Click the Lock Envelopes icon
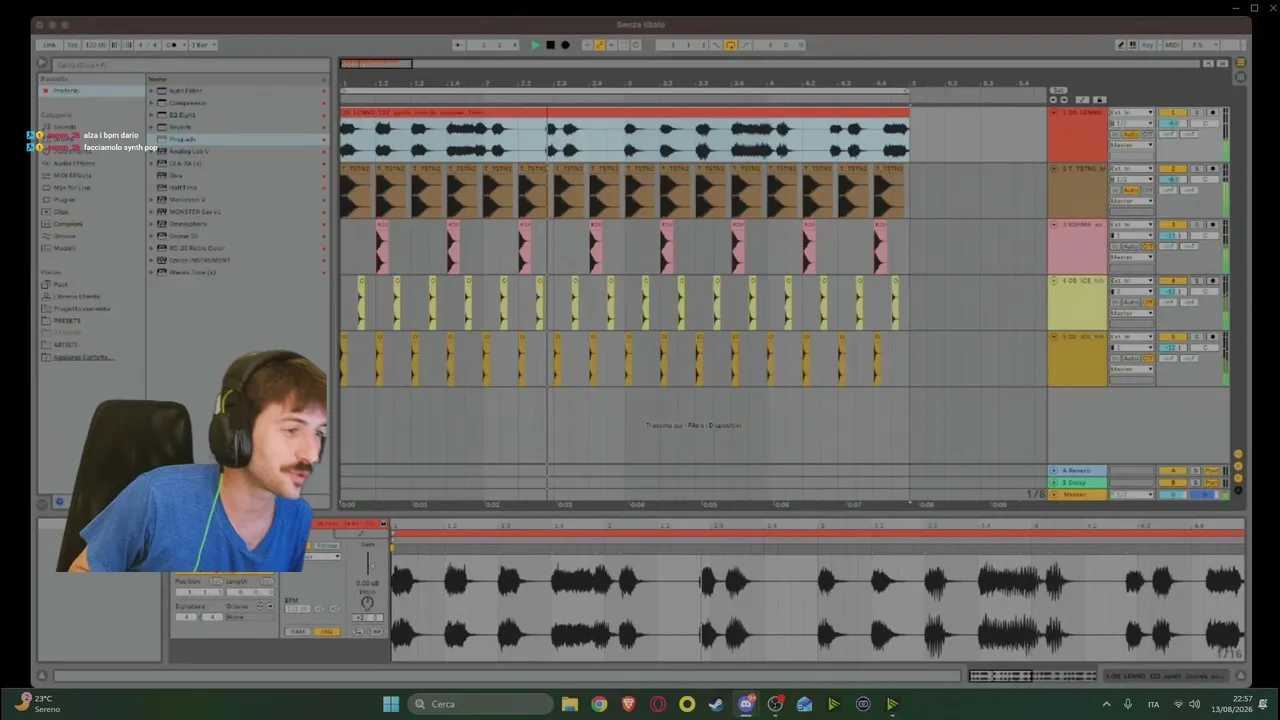1280x720 pixels. tap(1100, 100)
